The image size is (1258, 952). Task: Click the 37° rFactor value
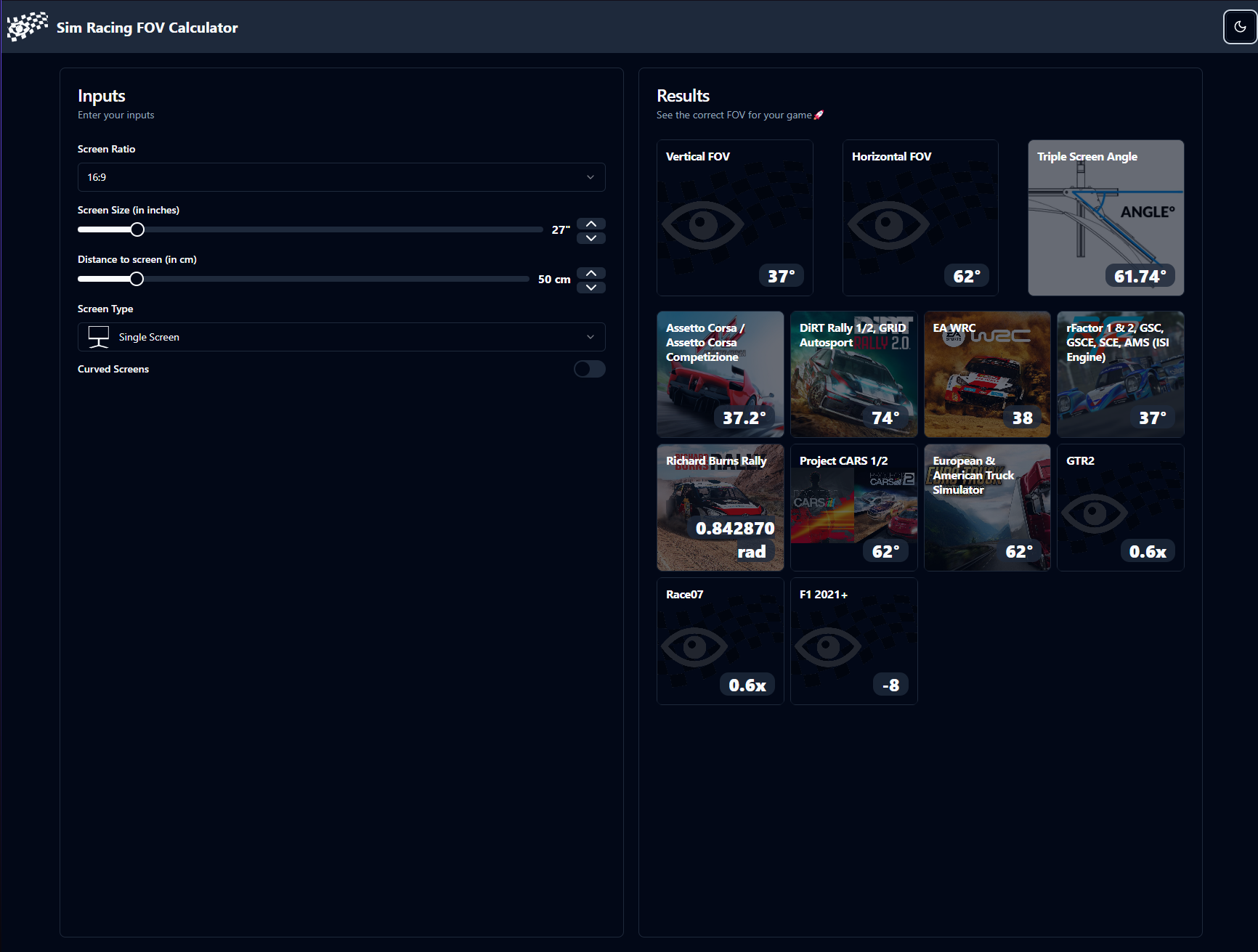click(1153, 418)
